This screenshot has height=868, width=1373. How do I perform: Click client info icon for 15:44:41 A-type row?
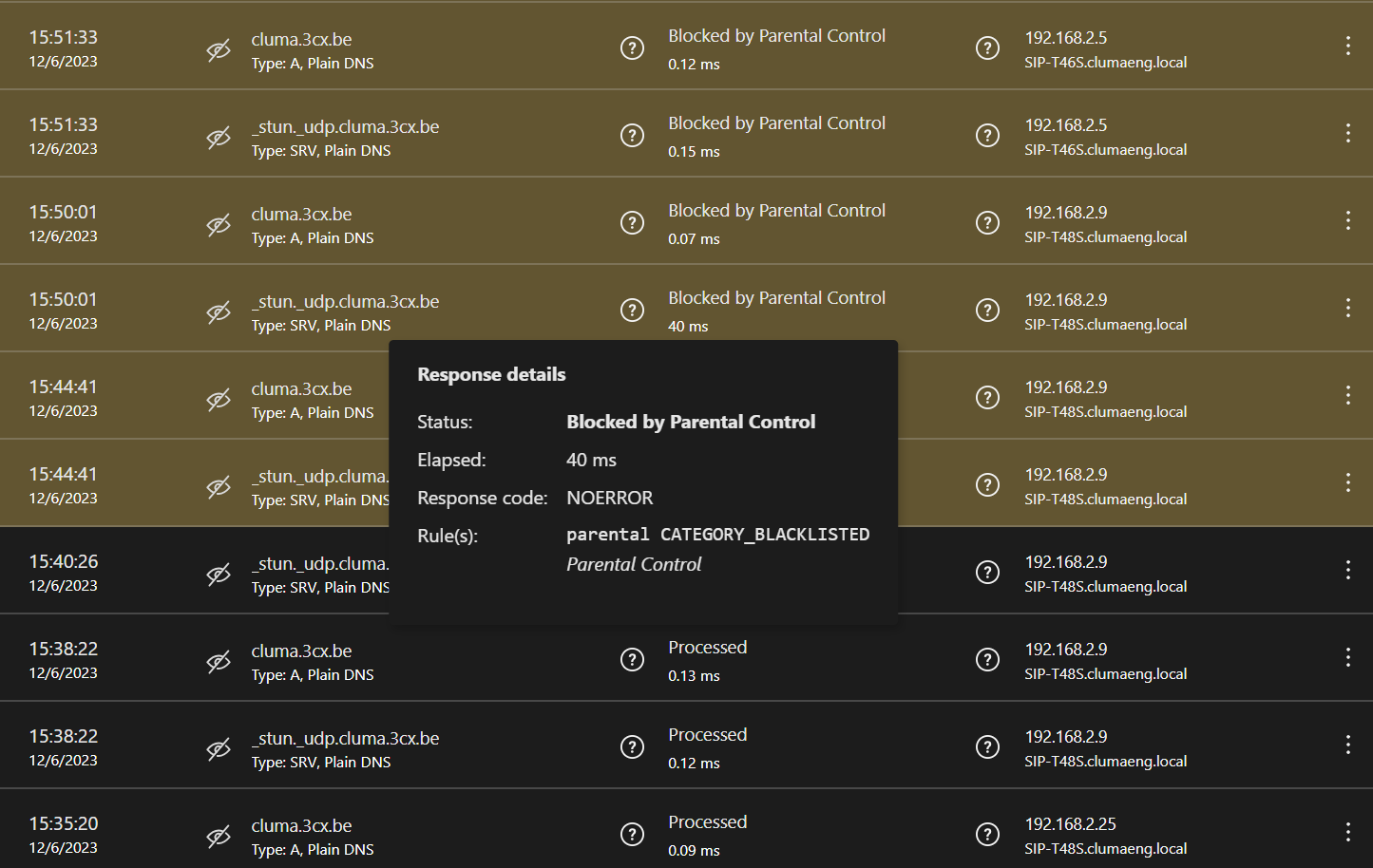pos(987,397)
